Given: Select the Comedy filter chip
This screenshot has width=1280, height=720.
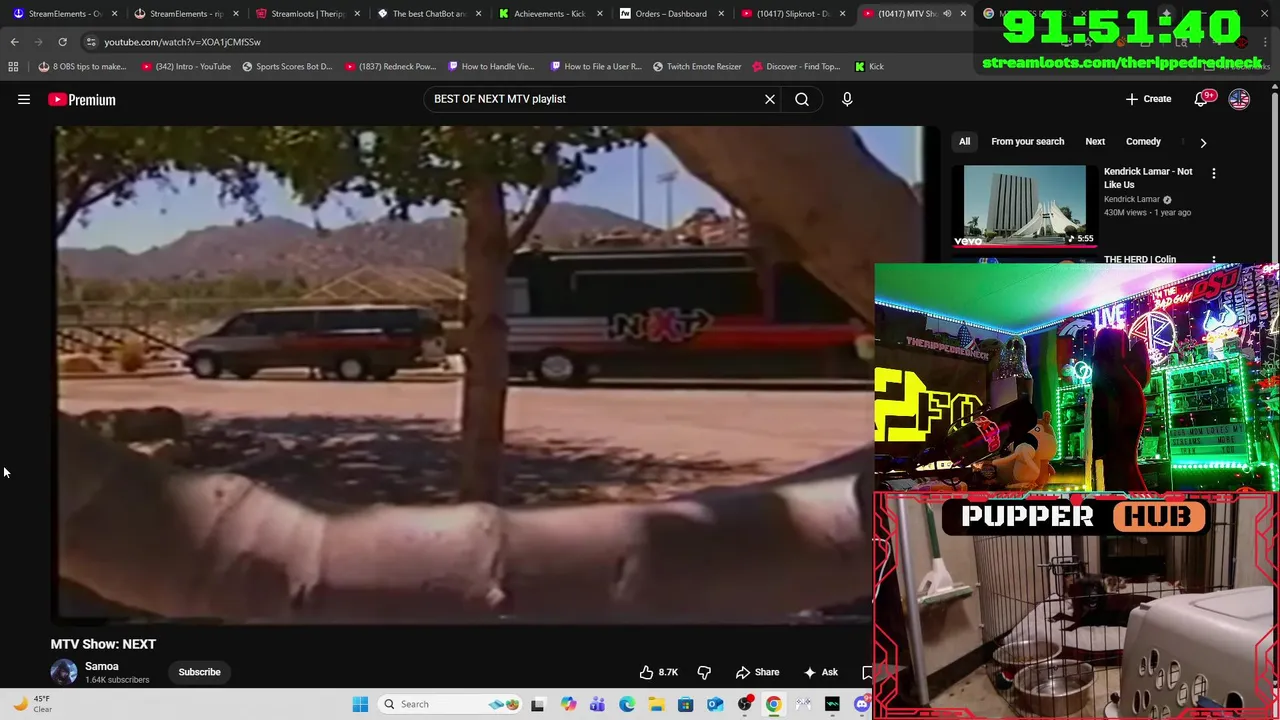Looking at the screenshot, I should pyautogui.click(x=1143, y=142).
